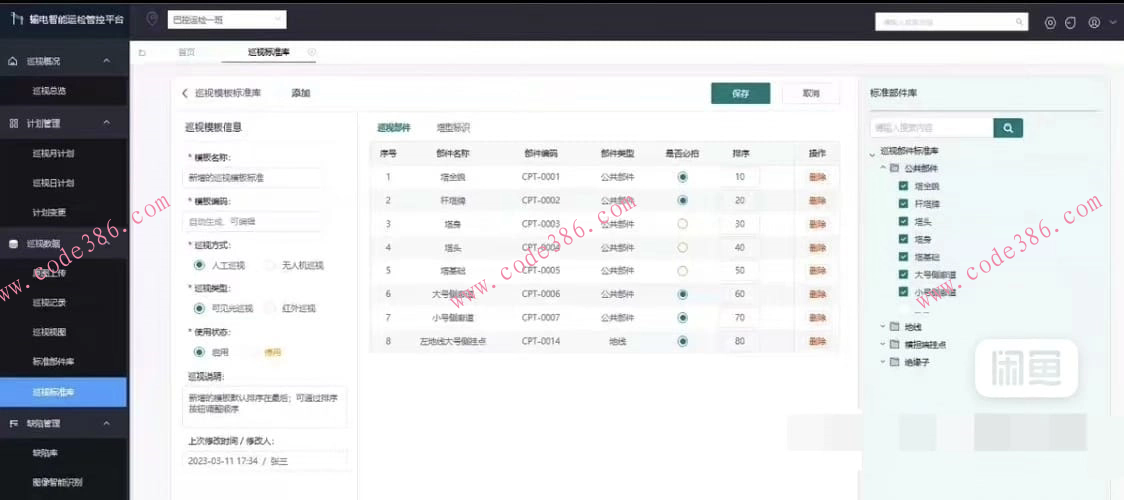Close the 巡视标准库 tab with its x icon
1124x500 pixels.
tap(312, 52)
